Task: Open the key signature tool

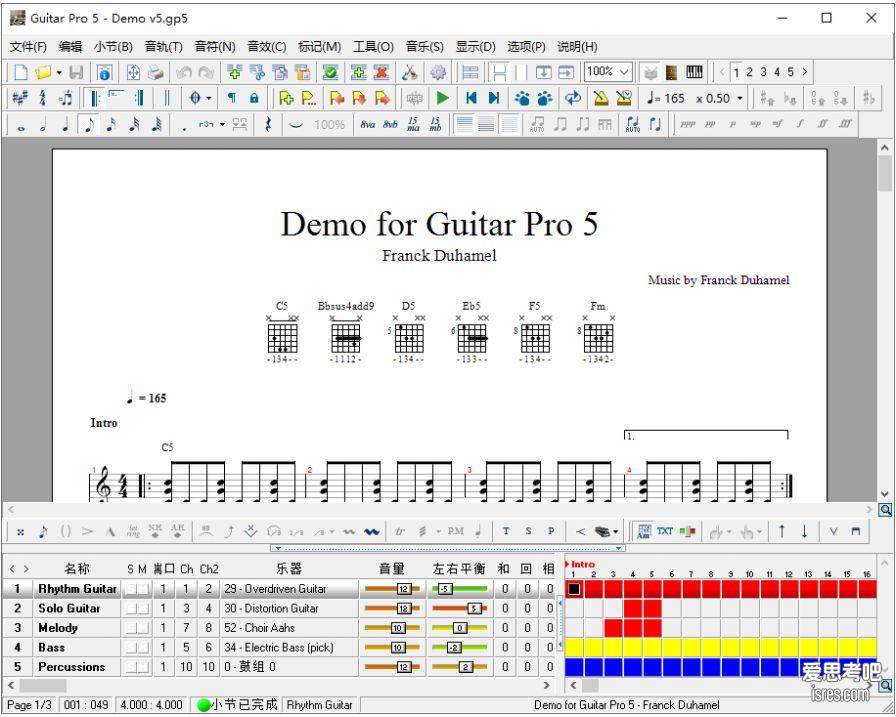Action: [20, 98]
